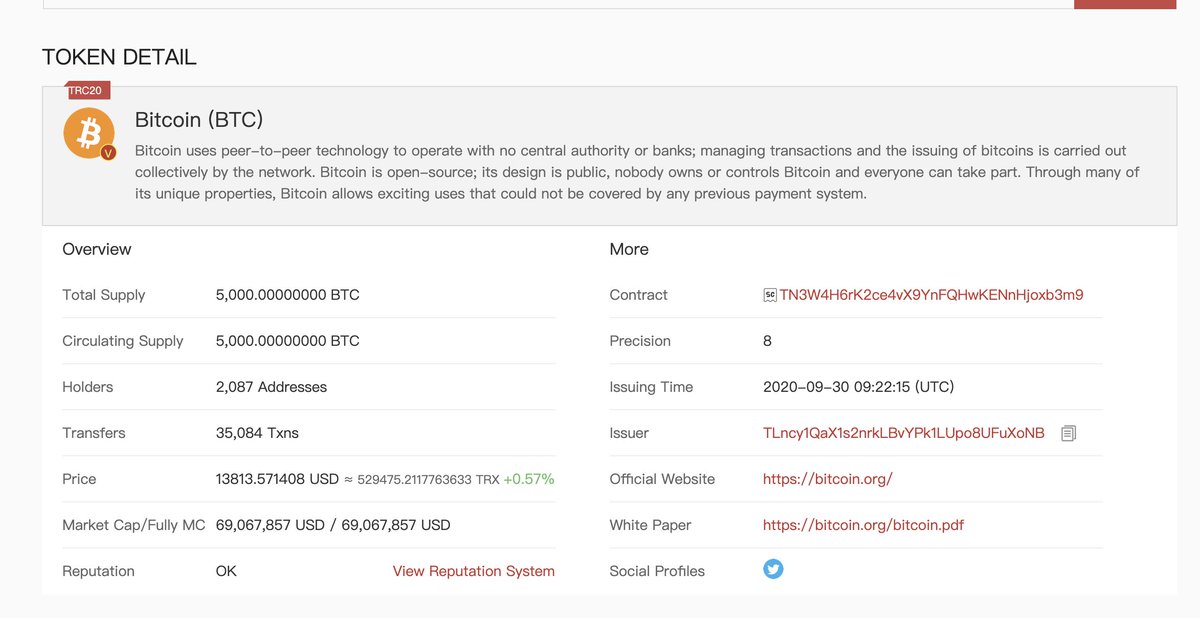Click the Circulating Supply value 5,000.00000000 BTC

coord(288,341)
